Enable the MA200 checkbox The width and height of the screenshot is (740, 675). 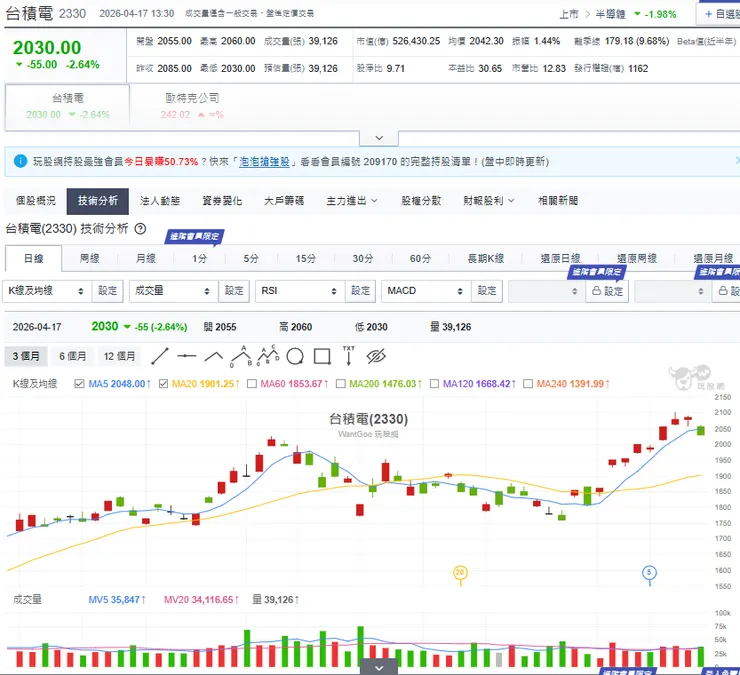(x=340, y=384)
